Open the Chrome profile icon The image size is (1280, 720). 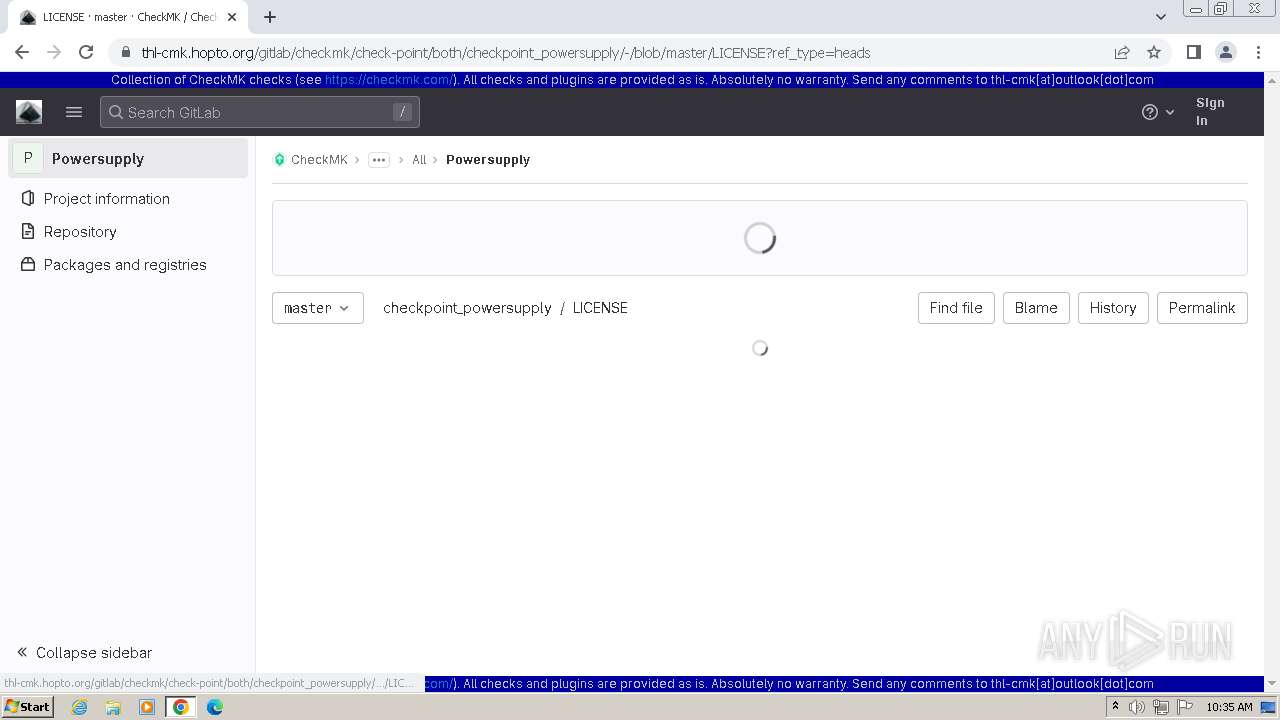coord(1225,53)
